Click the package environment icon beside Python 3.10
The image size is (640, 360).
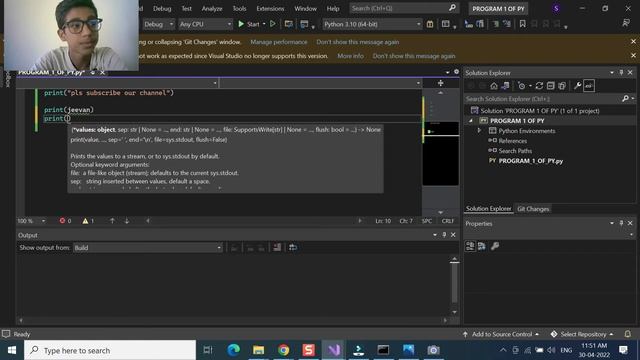pos(430,24)
